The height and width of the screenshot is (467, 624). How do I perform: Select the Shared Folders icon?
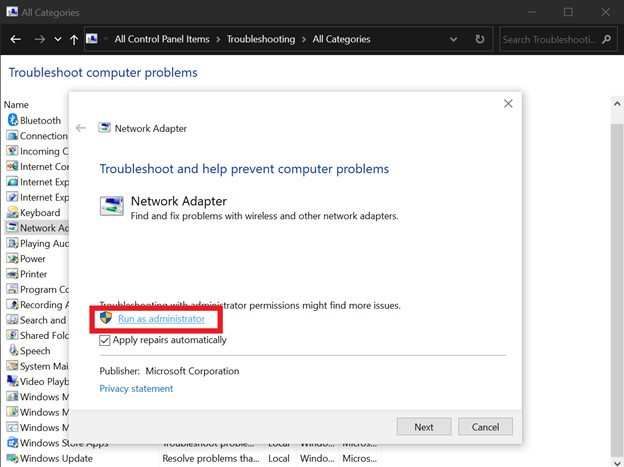pos(13,335)
